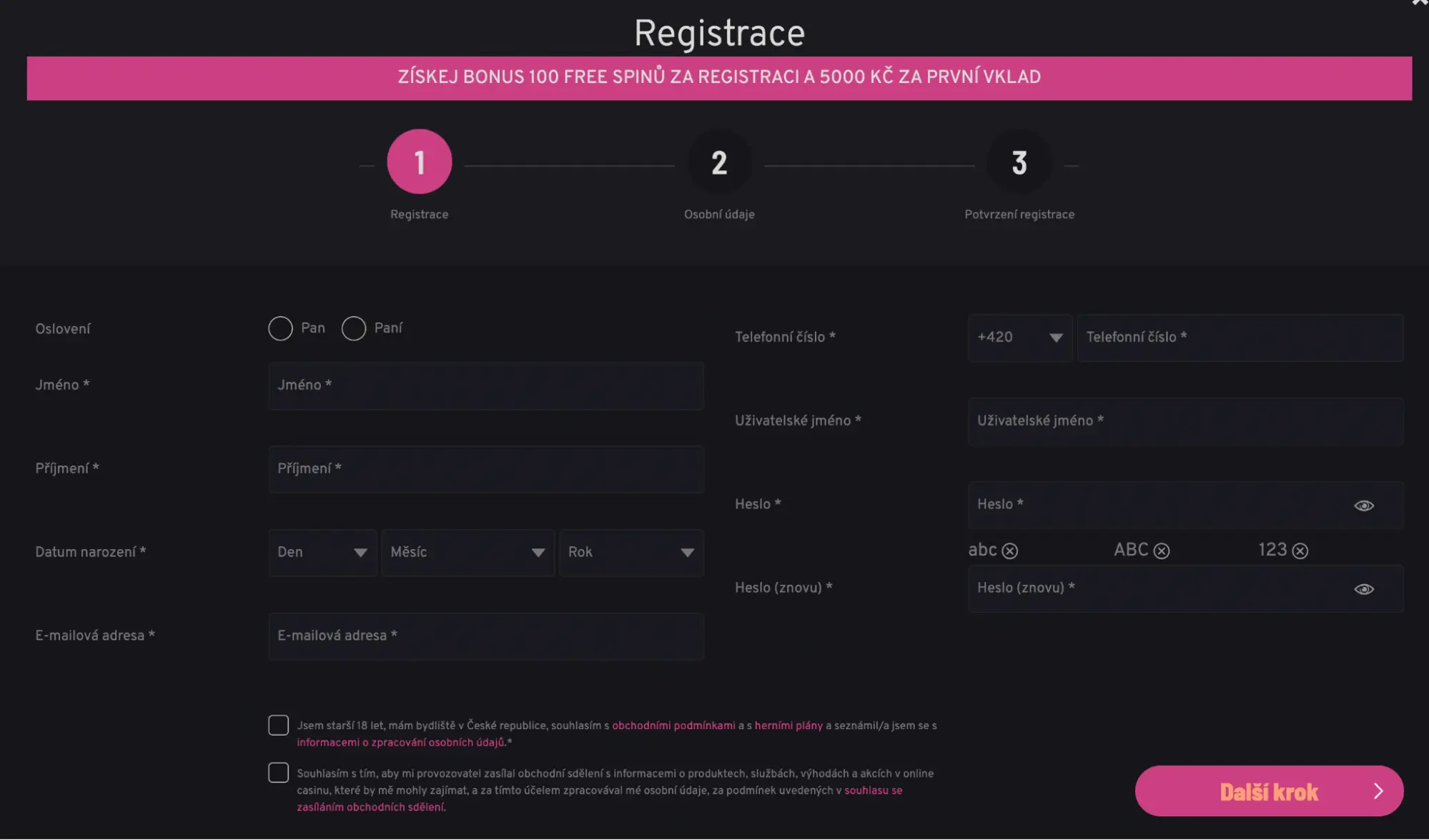Reveal the Heslo (znovu) password
Image resolution: width=1429 pixels, height=840 pixels.
pos(1363,588)
